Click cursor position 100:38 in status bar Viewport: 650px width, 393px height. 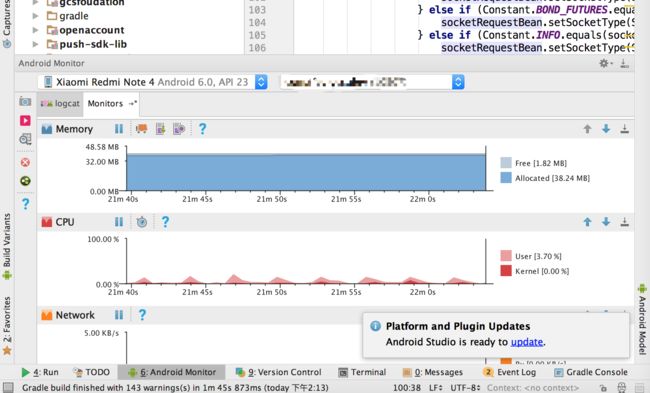pos(407,388)
